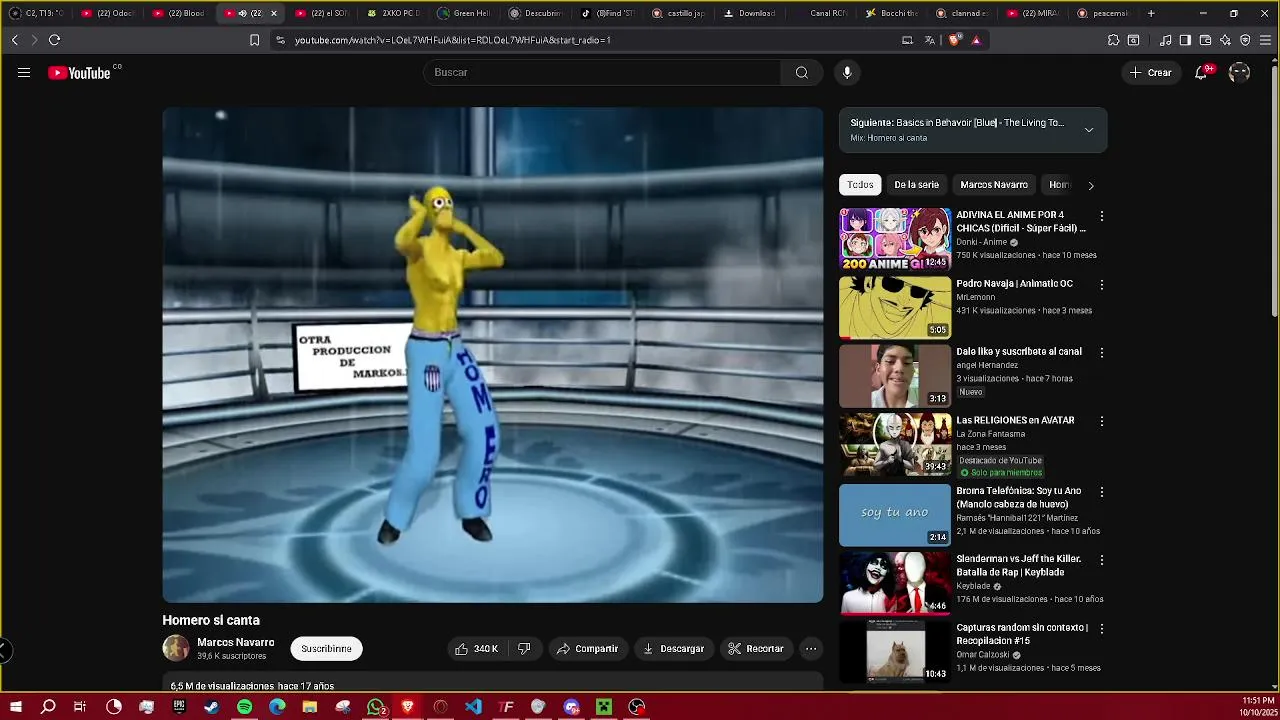Start voice search with microphone icon
1280x720 pixels.
[847, 72]
